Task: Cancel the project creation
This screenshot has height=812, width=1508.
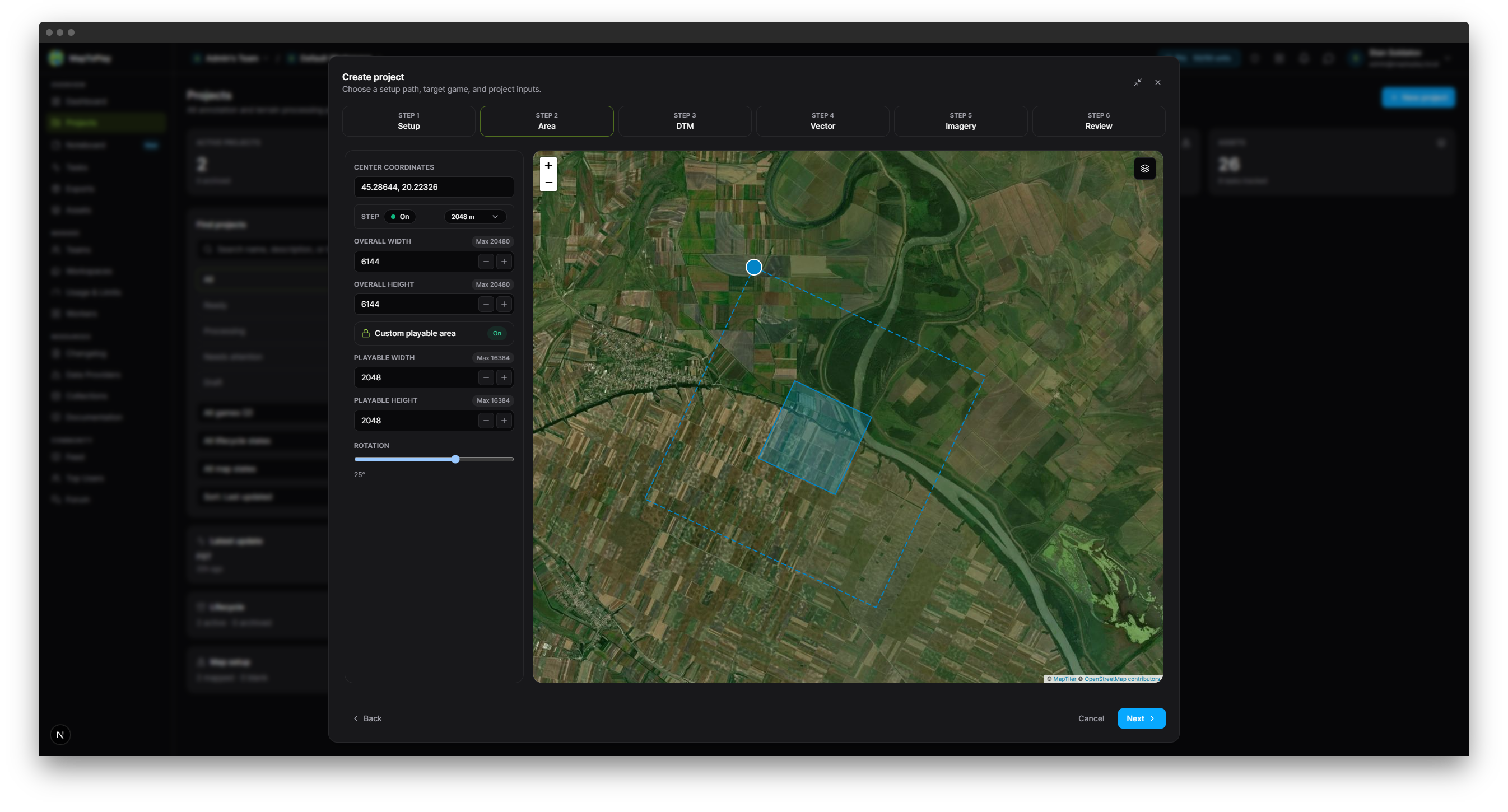Action: [x=1091, y=718]
